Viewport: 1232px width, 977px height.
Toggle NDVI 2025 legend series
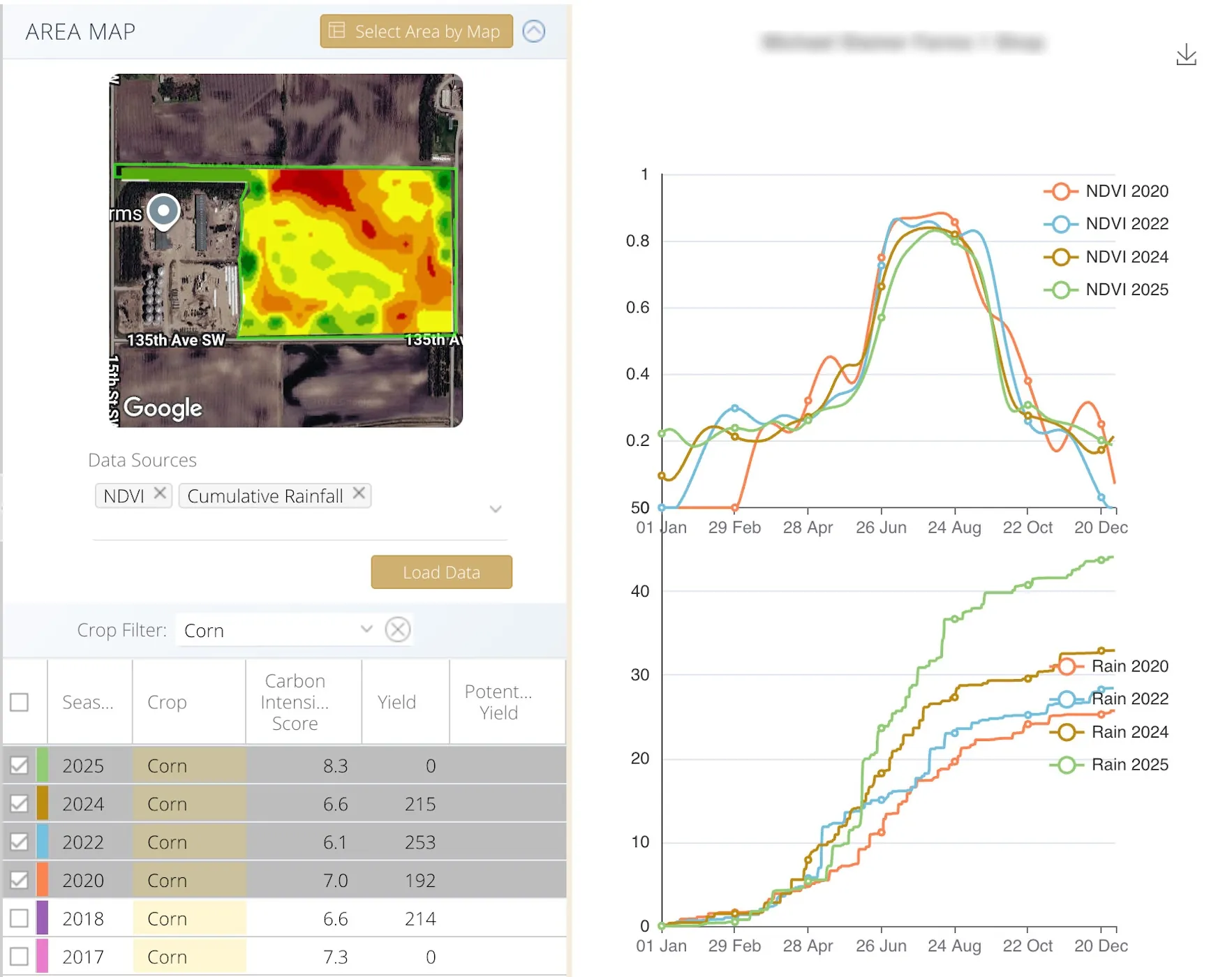(1106, 290)
